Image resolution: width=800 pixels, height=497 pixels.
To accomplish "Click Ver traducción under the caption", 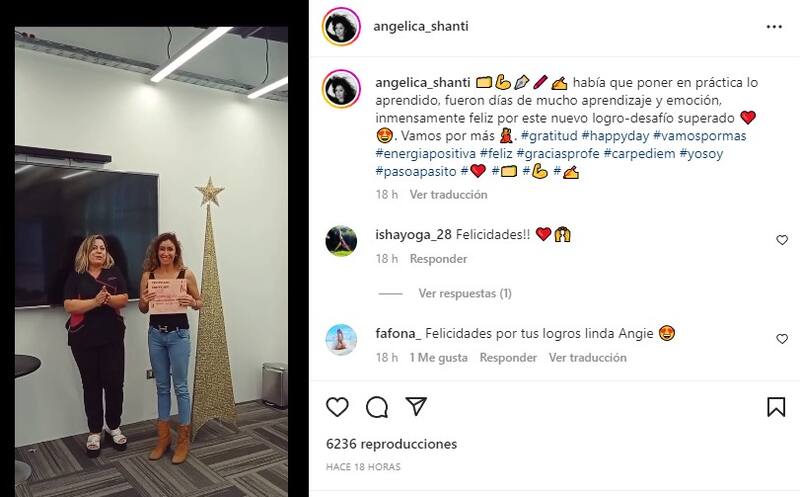I will coord(448,194).
